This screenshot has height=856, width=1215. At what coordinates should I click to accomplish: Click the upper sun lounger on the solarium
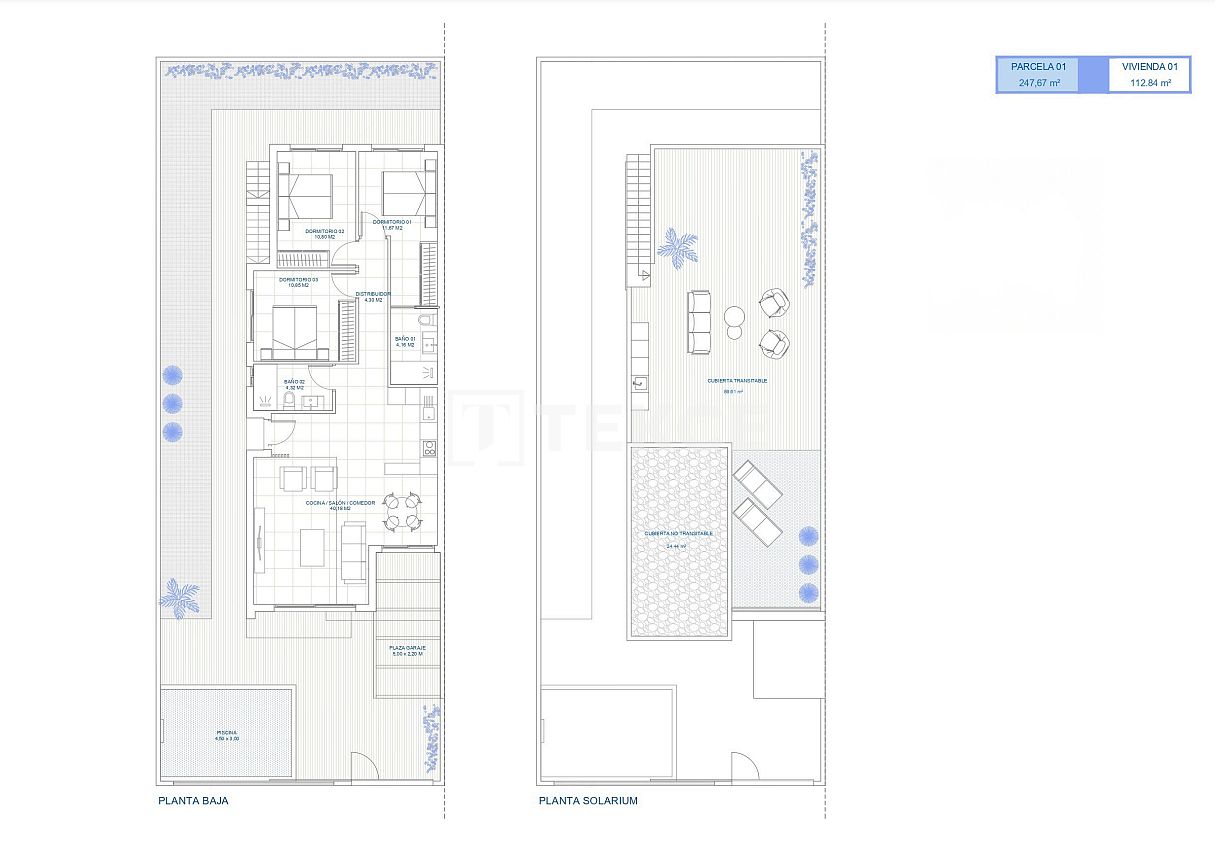click(x=757, y=483)
